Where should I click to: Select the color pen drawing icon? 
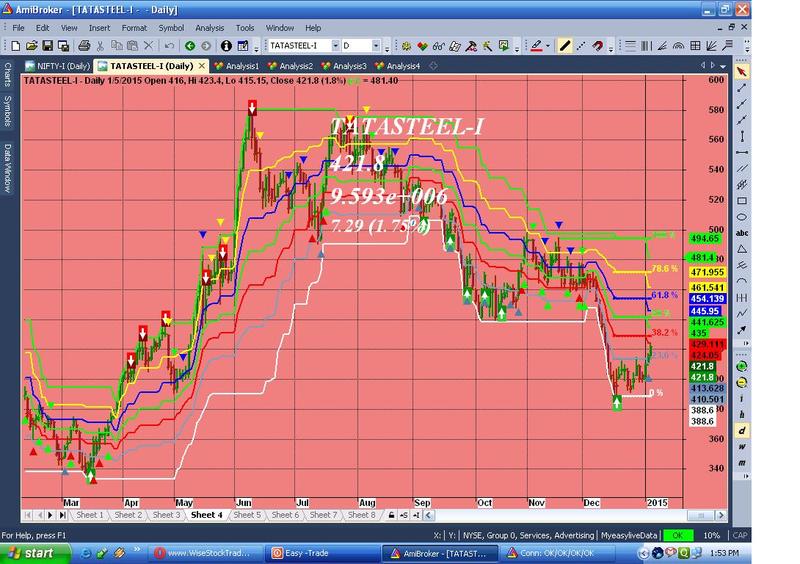pos(536,46)
